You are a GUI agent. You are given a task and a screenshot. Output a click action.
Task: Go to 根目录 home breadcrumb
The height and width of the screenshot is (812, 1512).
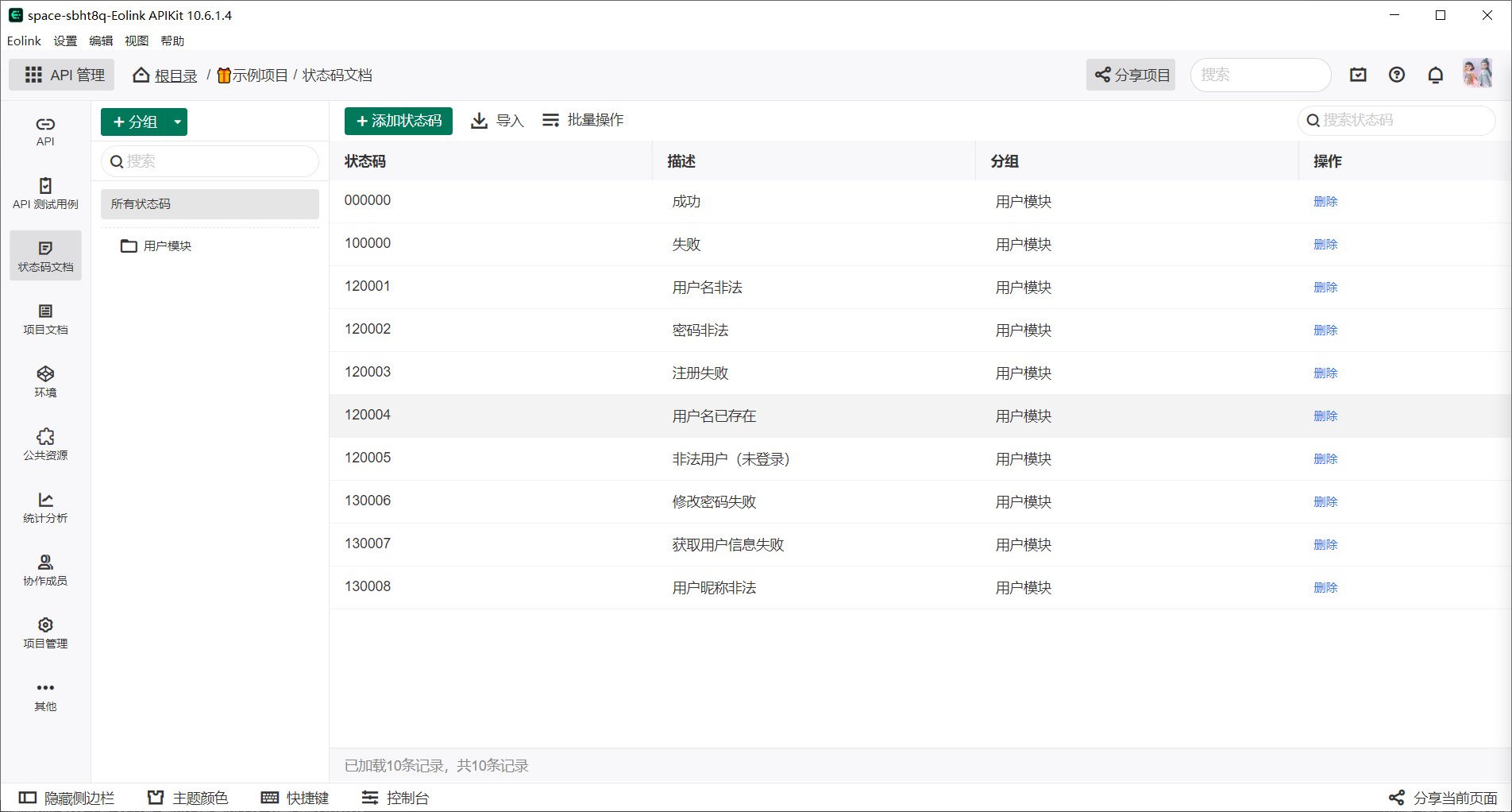(x=165, y=75)
